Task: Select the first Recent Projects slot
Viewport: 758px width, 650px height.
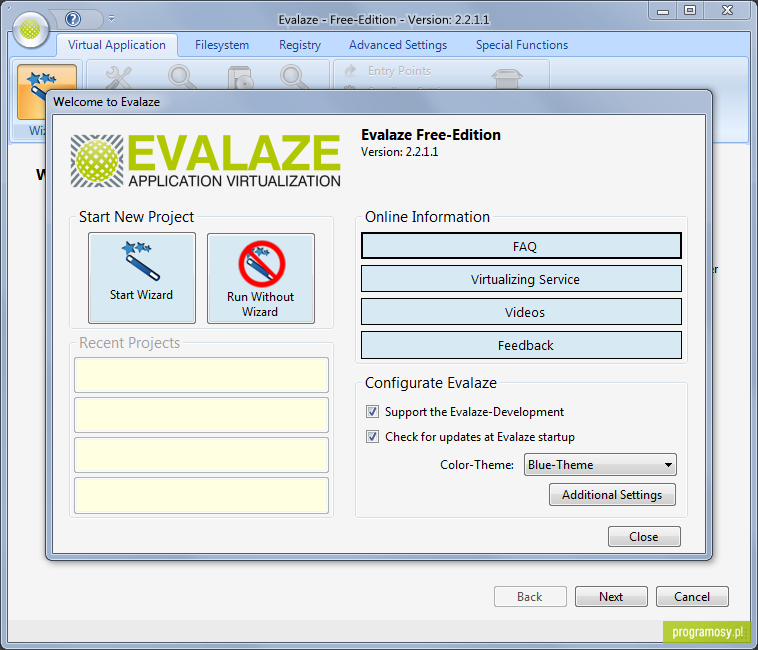Action: coord(201,375)
